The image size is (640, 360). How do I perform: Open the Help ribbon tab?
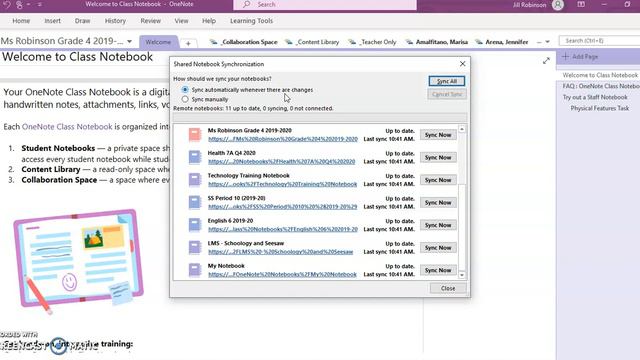(x=209, y=21)
